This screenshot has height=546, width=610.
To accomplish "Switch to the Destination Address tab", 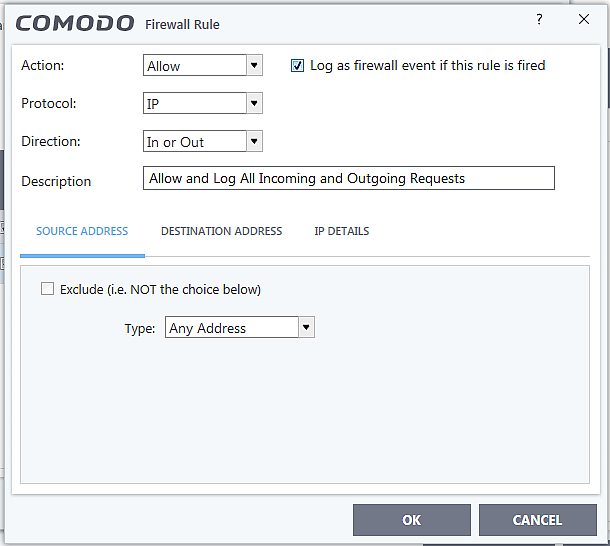I will (221, 231).
